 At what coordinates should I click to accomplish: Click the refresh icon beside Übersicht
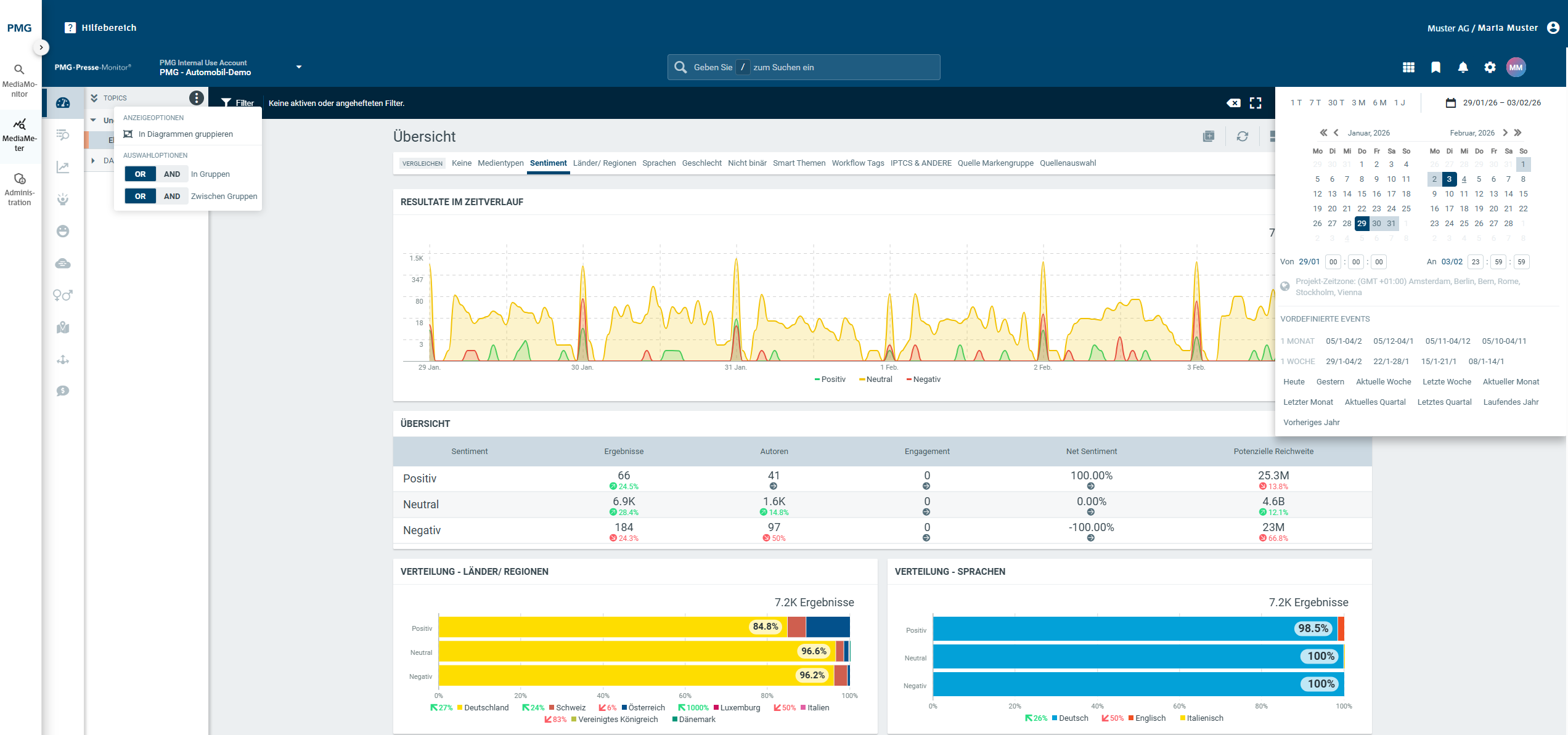pos(1242,136)
